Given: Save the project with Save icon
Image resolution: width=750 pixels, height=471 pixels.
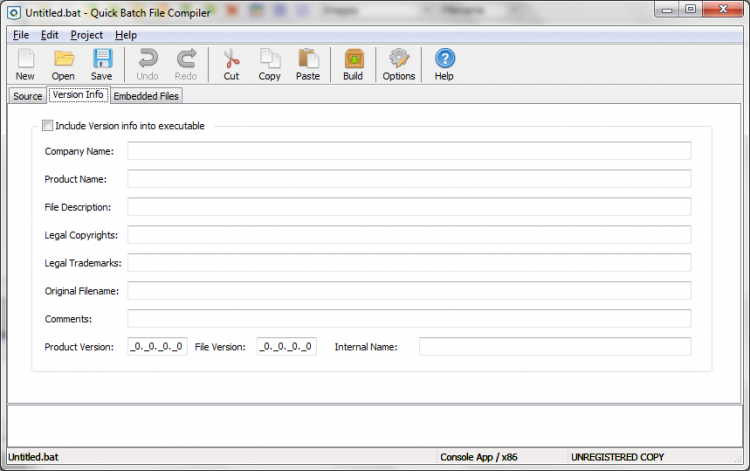Looking at the screenshot, I should [x=101, y=65].
